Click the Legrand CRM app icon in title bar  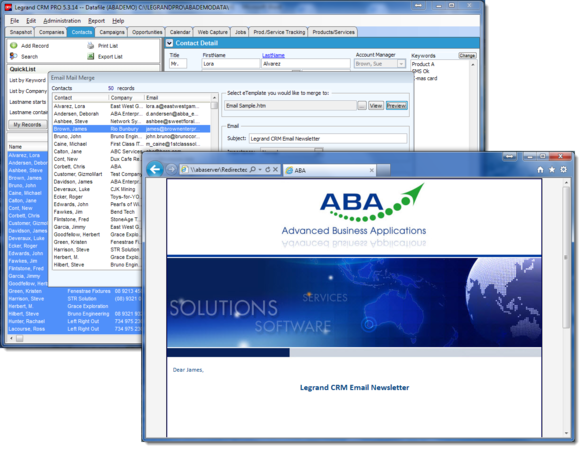(x=9, y=7)
